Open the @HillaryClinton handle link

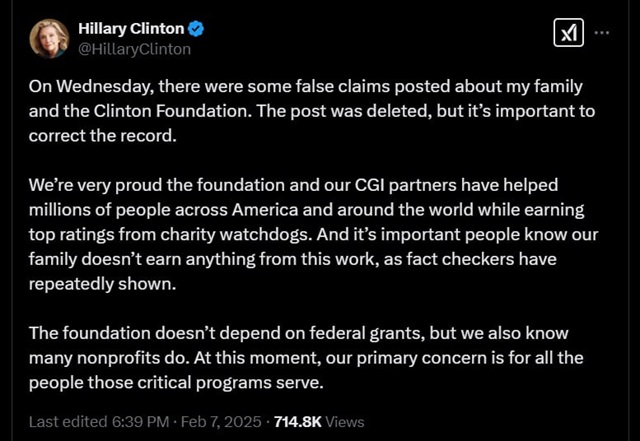click(x=134, y=49)
